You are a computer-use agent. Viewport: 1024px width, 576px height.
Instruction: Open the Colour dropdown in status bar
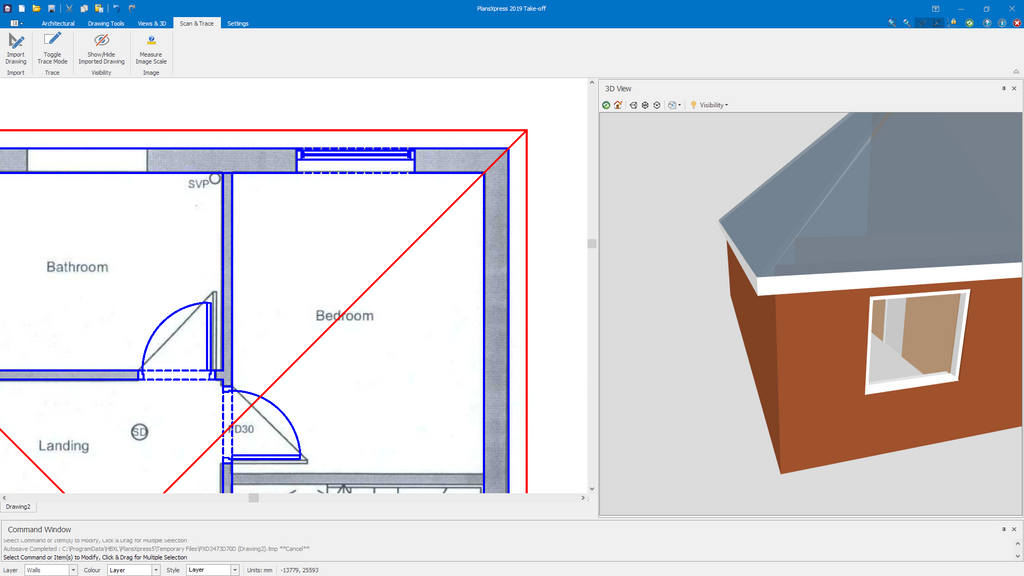[x=155, y=570]
